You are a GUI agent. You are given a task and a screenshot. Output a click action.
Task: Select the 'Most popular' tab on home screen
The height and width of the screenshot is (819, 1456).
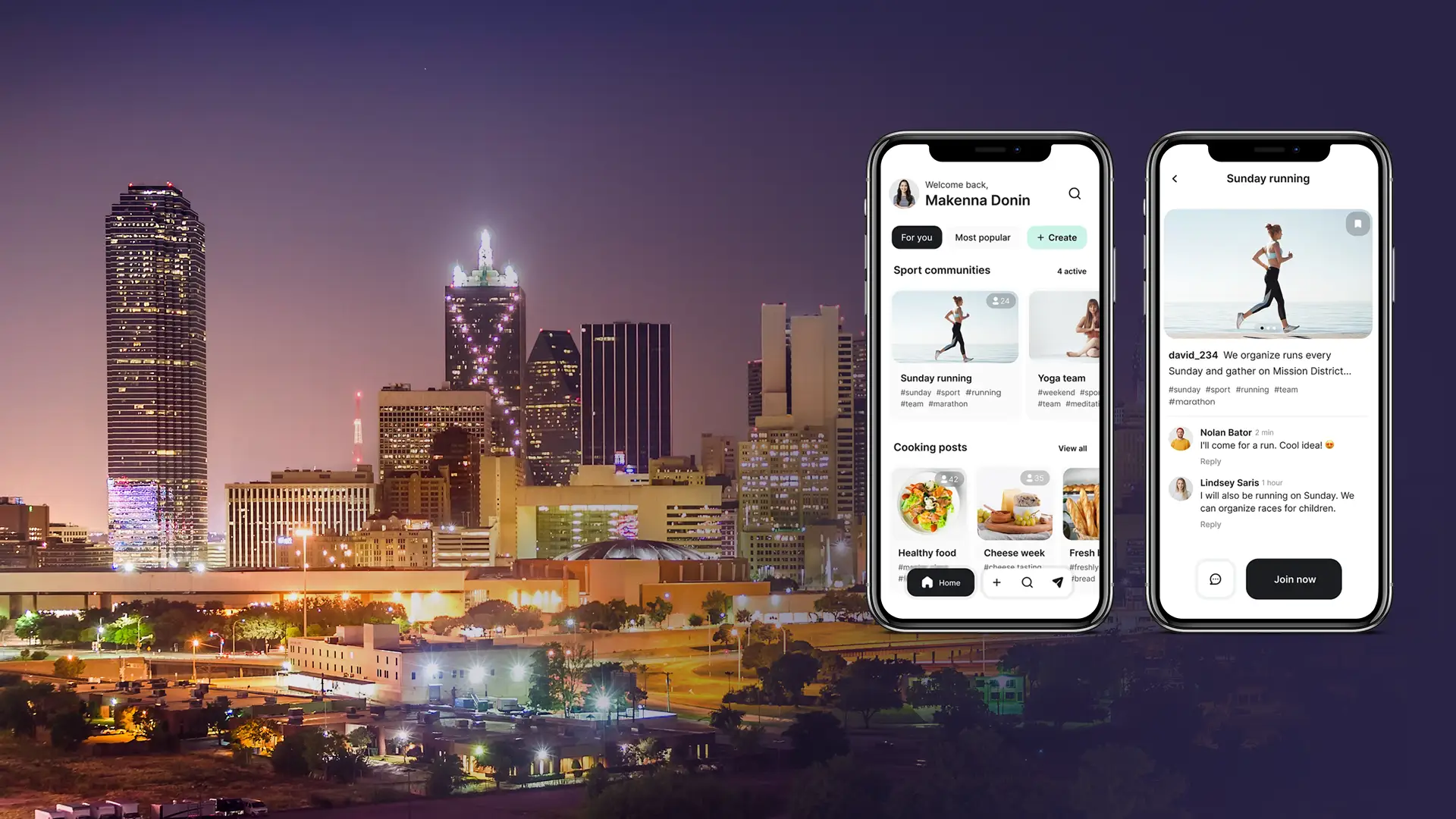coord(982,237)
